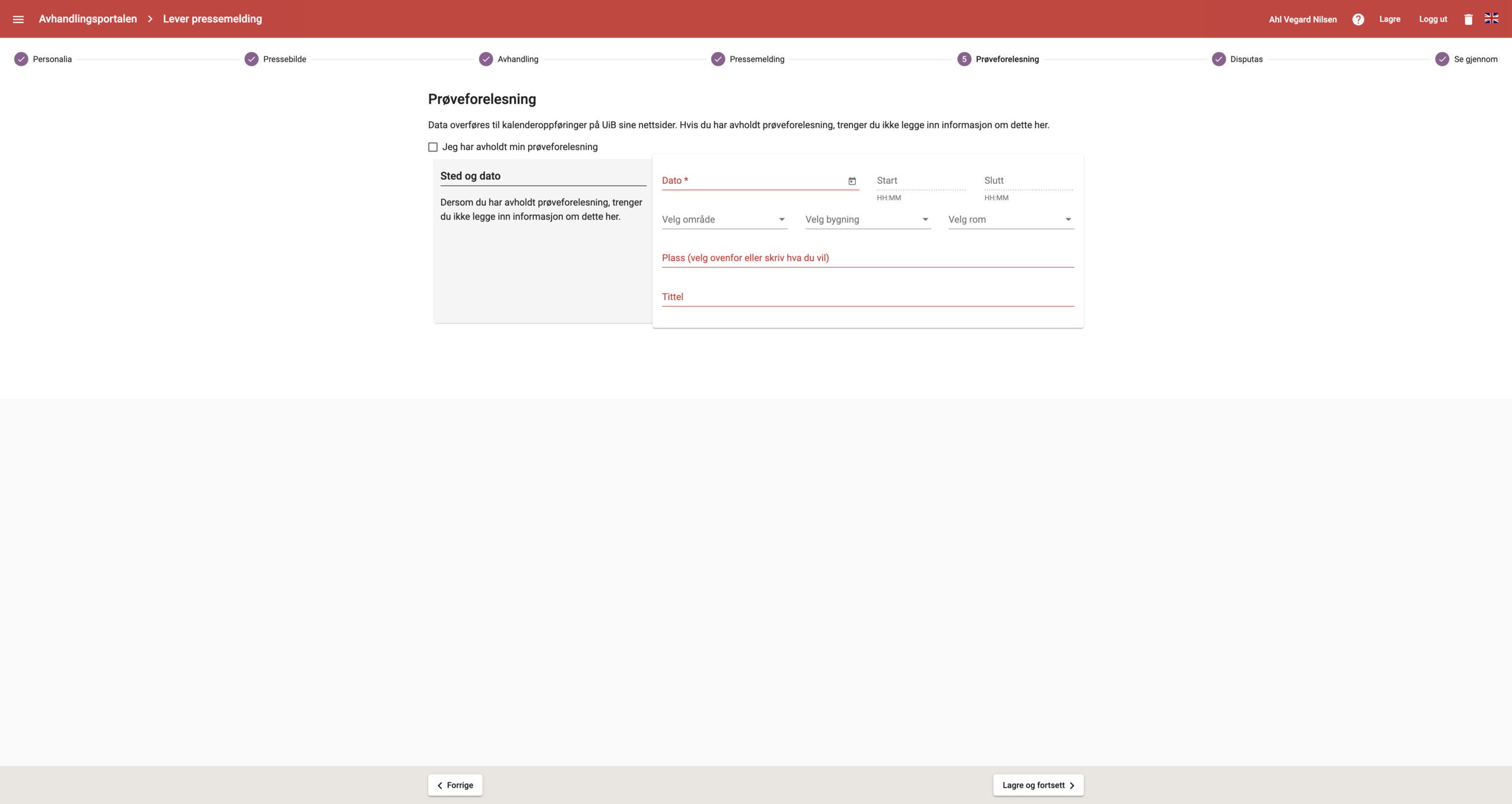Click the Tittel input field
Viewport: 1512px width, 804px height.
click(x=867, y=297)
